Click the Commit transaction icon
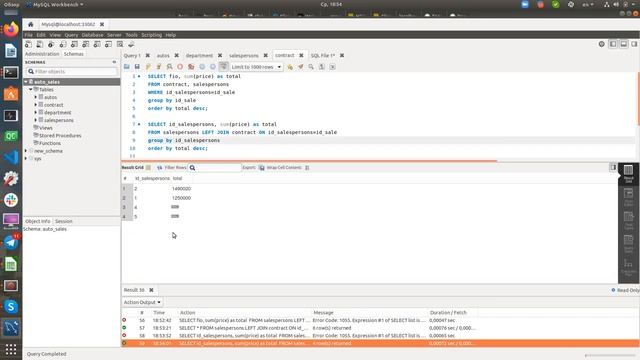The image size is (640, 360). [202, 67]
